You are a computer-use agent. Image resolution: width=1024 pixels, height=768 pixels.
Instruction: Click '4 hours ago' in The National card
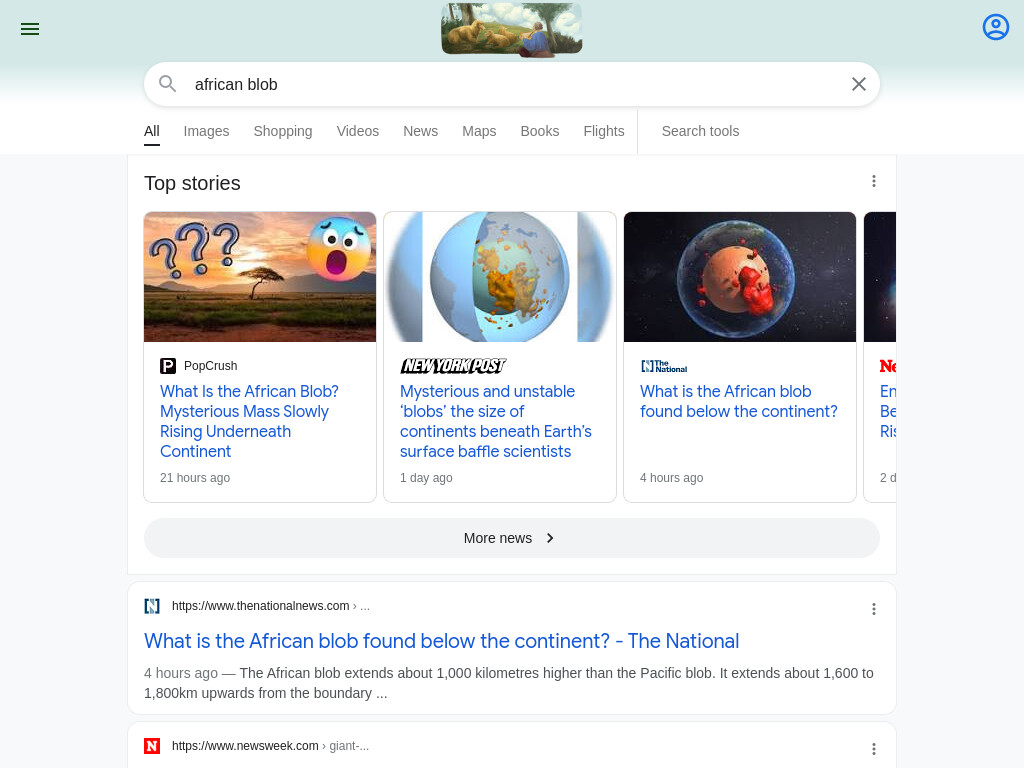pyautogui.click(x=671, y=477)
